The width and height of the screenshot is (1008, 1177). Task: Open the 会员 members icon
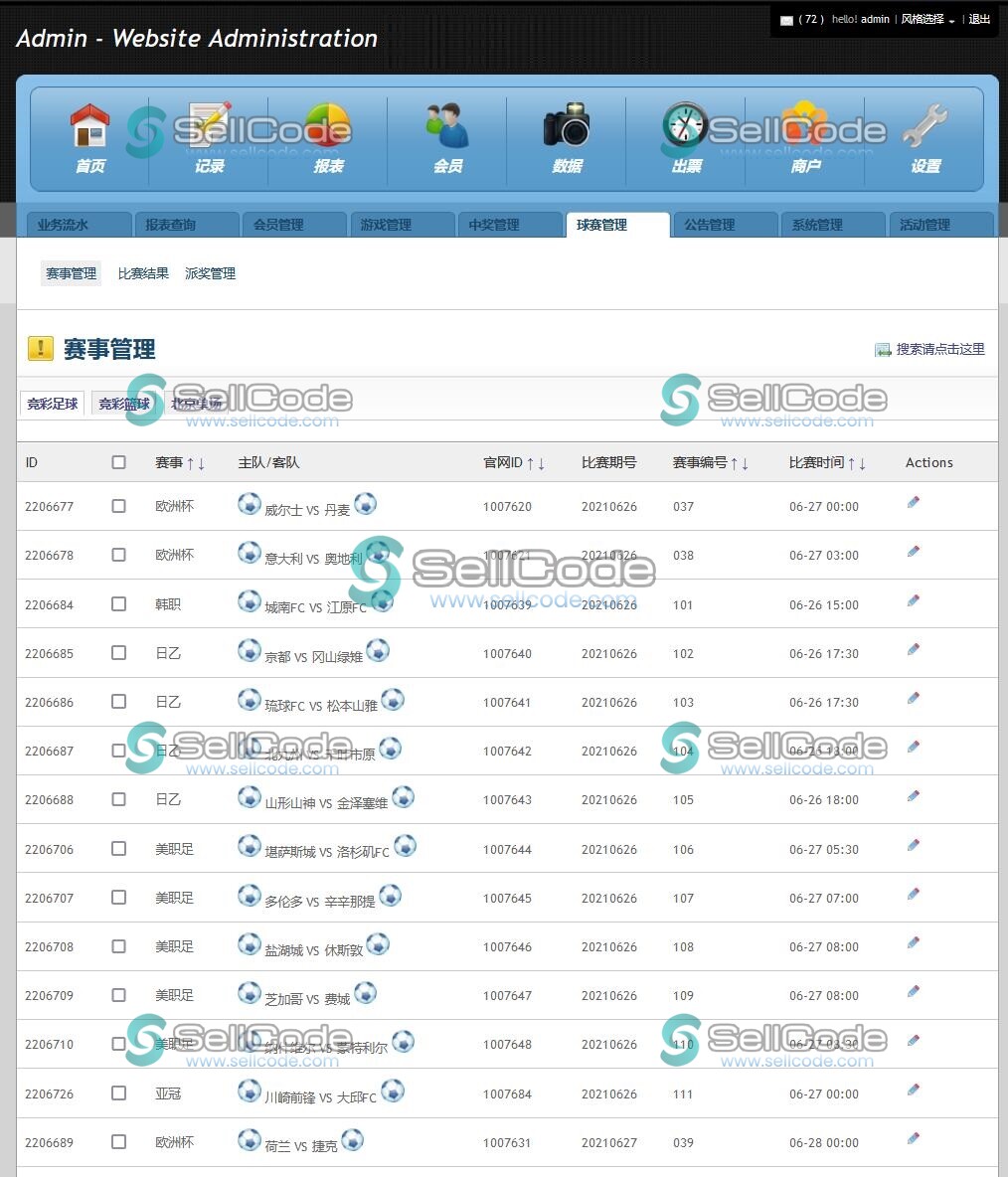tap(447, 125)
